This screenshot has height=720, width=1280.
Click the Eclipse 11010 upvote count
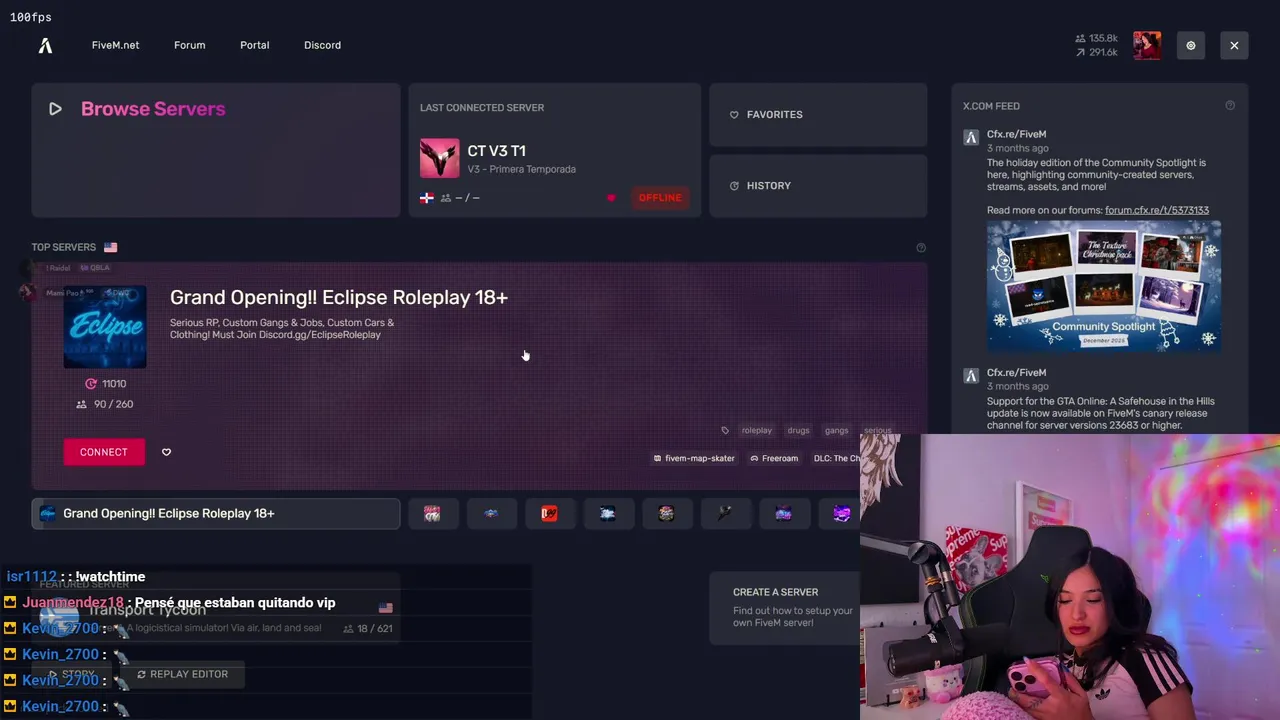click(x=106, y=384)
